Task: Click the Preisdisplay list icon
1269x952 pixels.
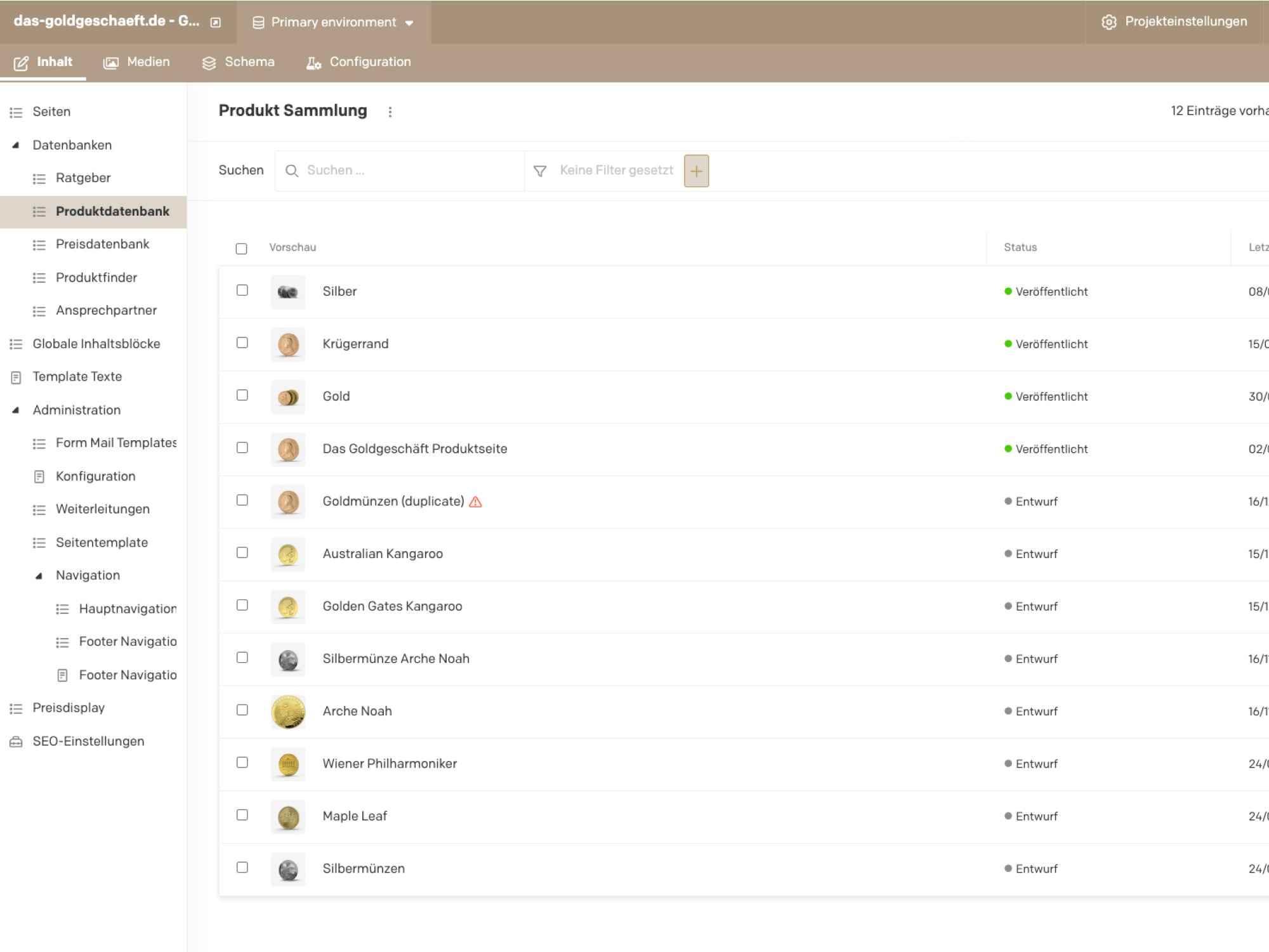Action: coord(16,708)
